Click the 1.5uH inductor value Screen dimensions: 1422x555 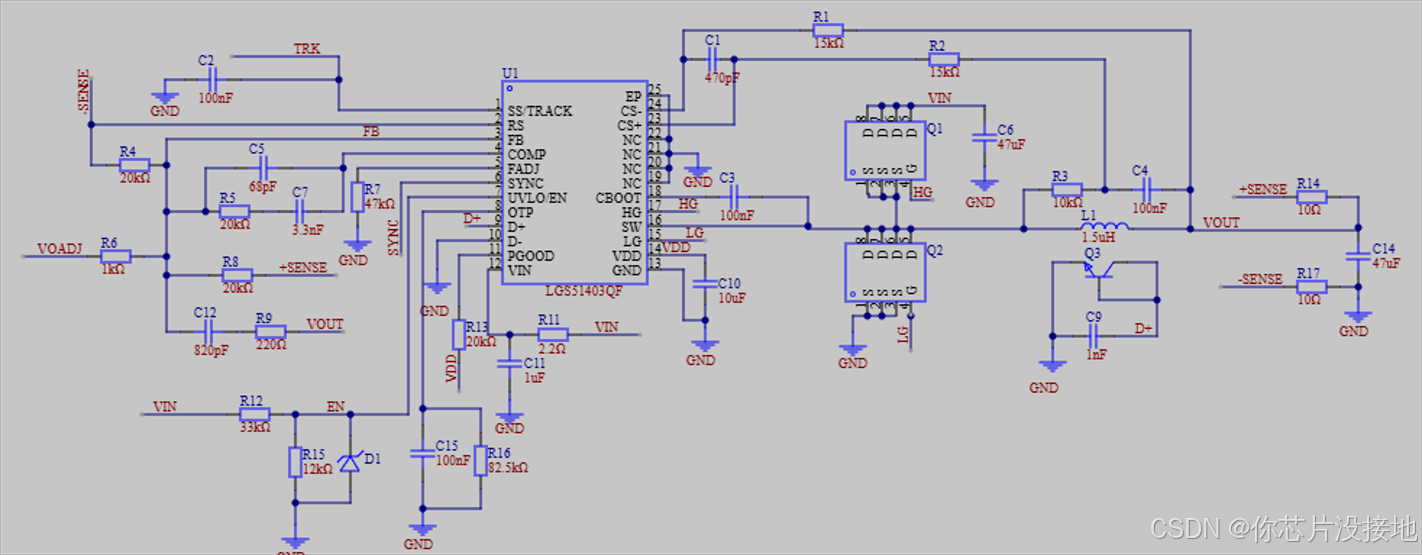click(x=1098, y=237)
